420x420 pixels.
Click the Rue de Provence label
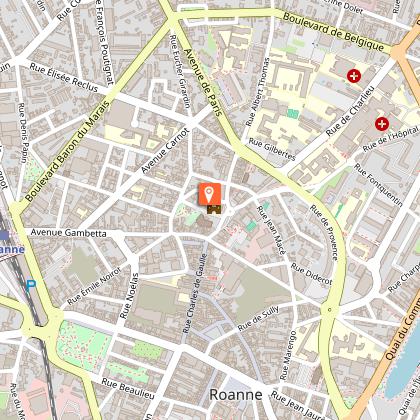click(324, 232)
